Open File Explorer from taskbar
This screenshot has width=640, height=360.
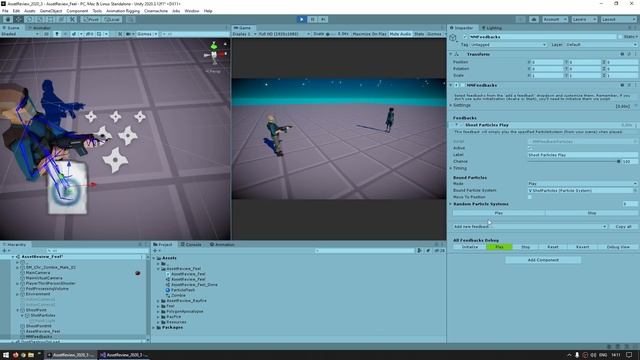tap(31, 355)
